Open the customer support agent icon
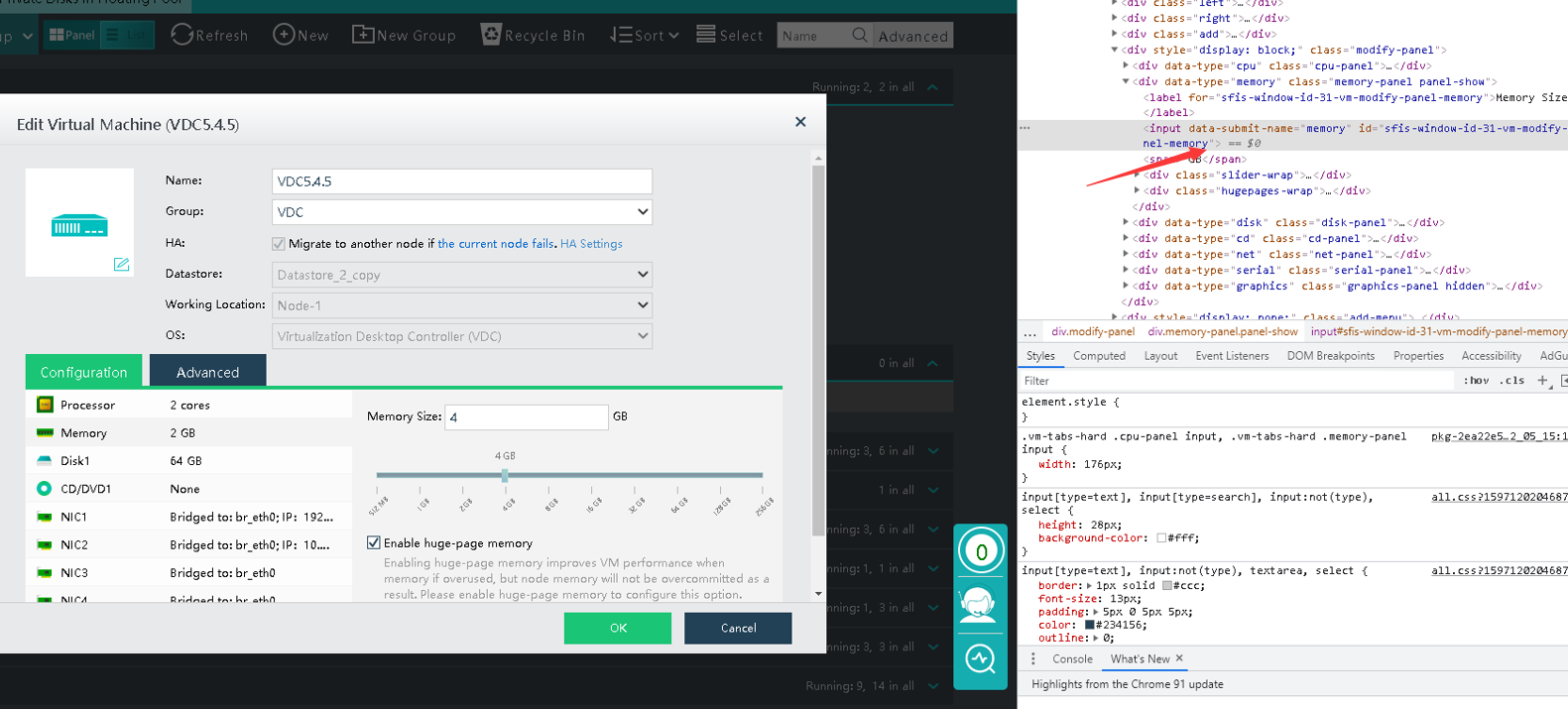1568x709 pixels. (x=980, y=604)
